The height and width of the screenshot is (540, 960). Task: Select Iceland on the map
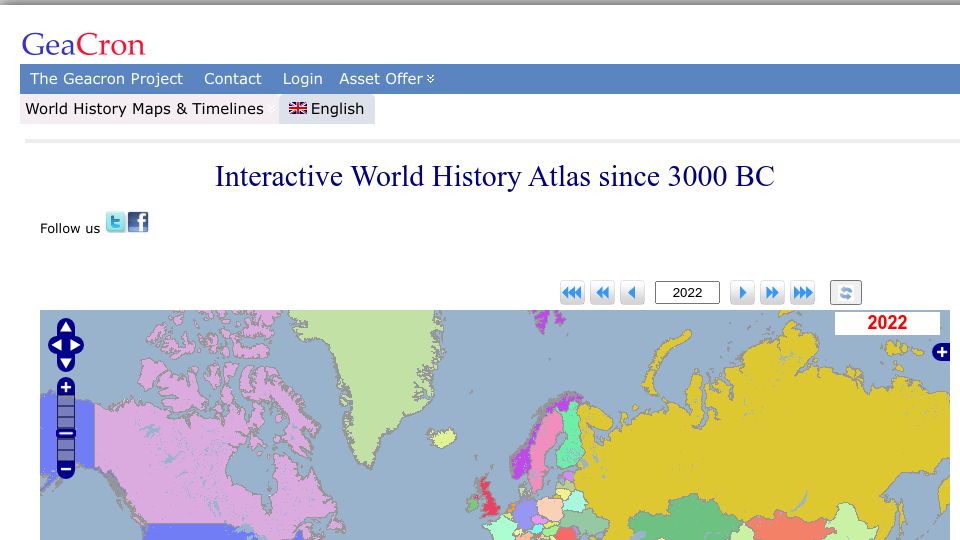[443, 437]
